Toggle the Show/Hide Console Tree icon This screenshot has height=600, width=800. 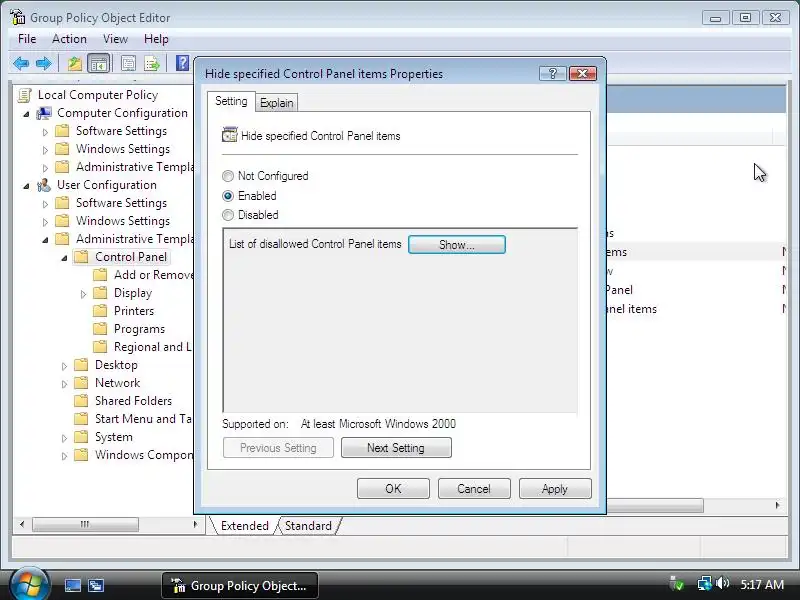point(98,64)
